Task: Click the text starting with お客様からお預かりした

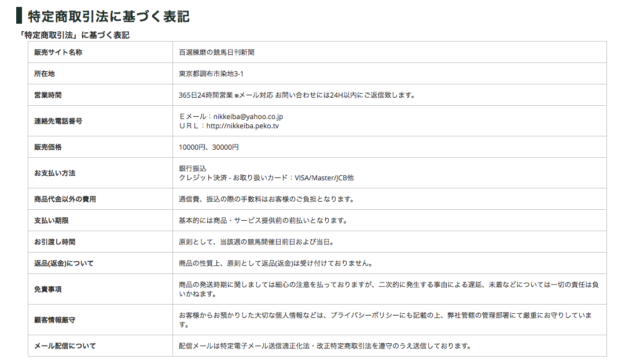Action: (385, 320)
